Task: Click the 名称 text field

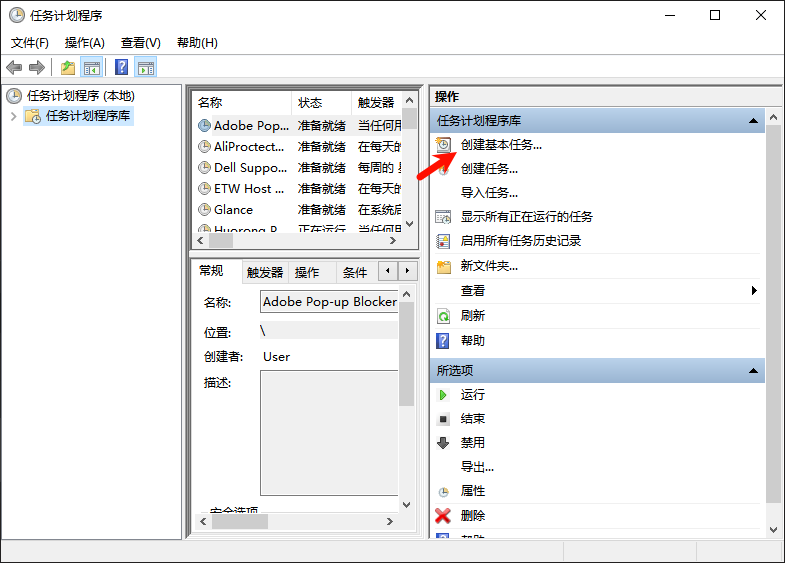Action: tap(328, 302)
